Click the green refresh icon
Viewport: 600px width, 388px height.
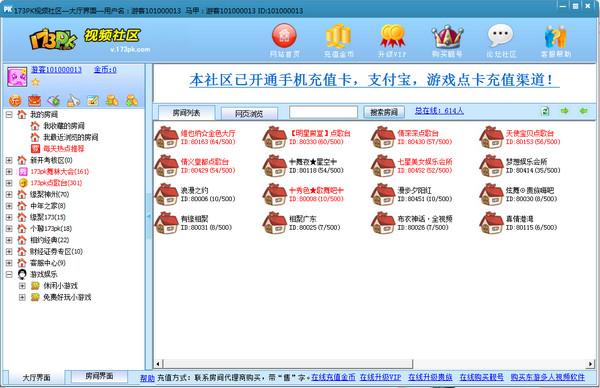coord(545,111)
